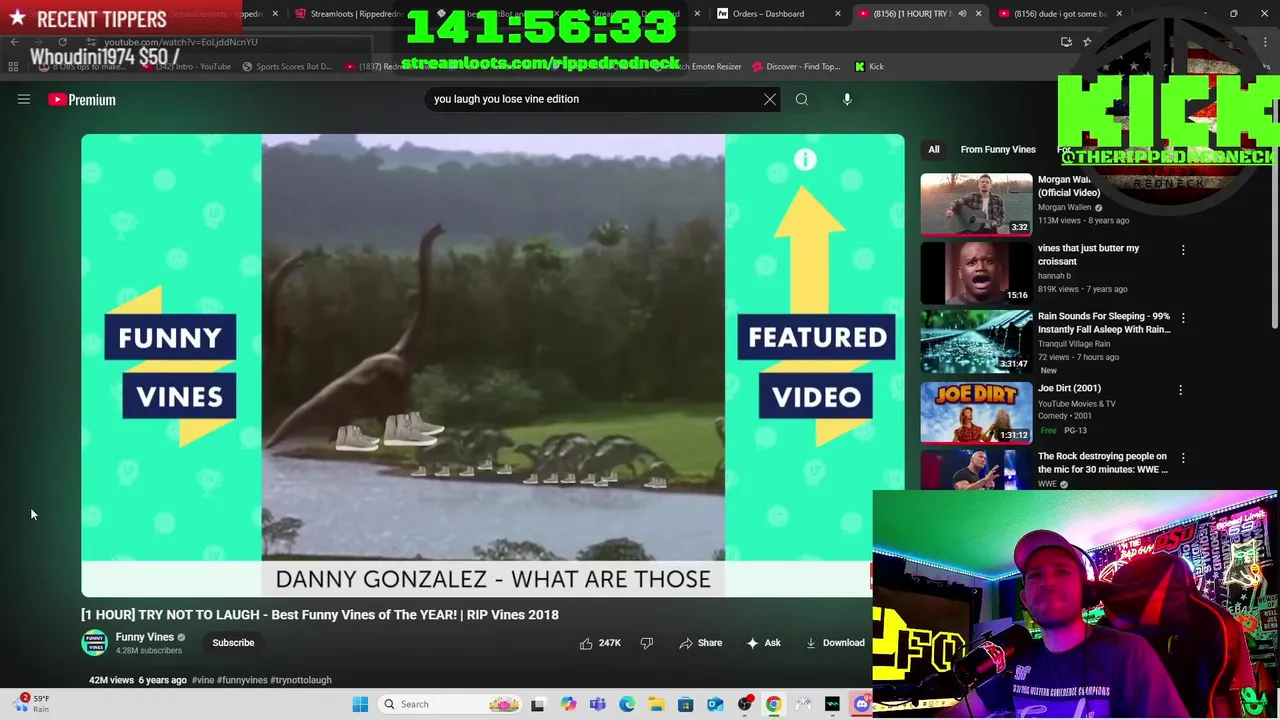The height and width of the screenshot is (720, 1280).
Task: Open Sports Scores Bot bookmark
Action: 286,67
